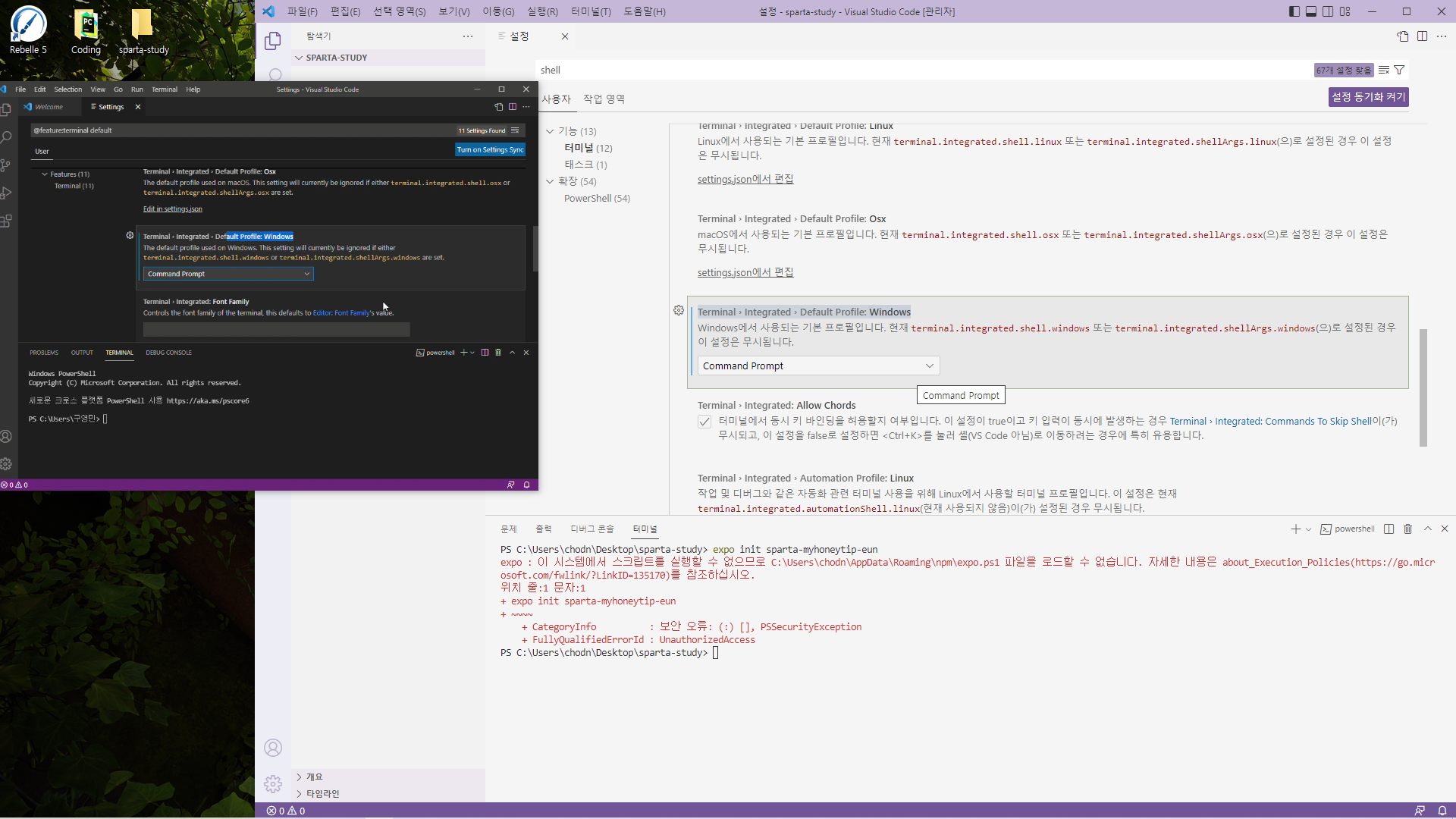Click the 설정 동기화 켜기 button

click(1369, 97)
